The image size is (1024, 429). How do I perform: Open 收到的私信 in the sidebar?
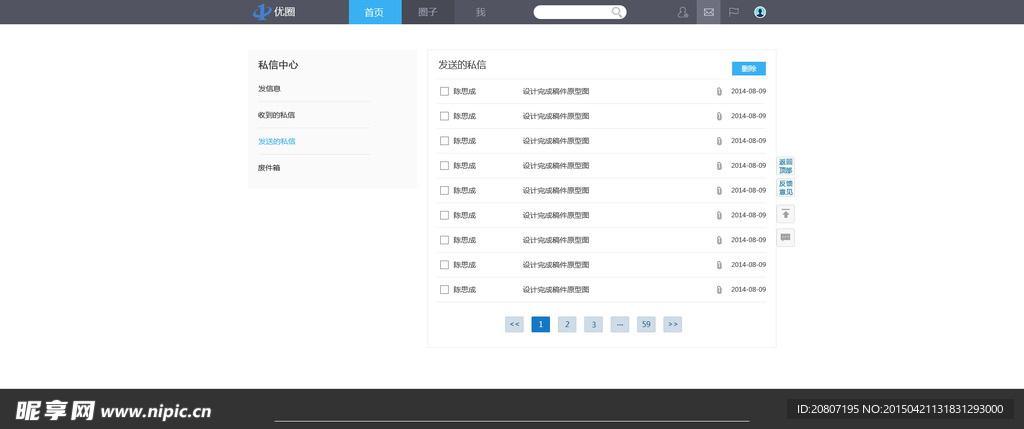(x=276, y=115)
